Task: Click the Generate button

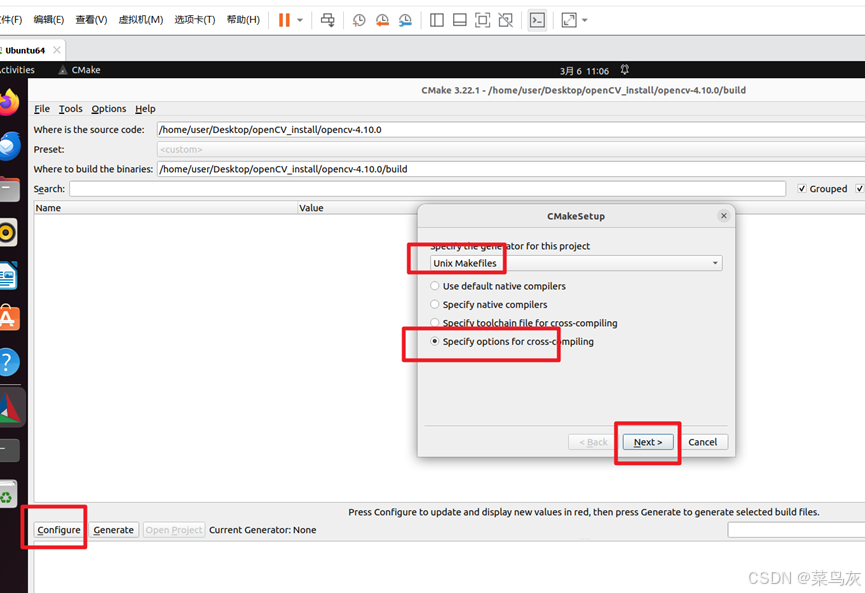Action: (113, 530)
